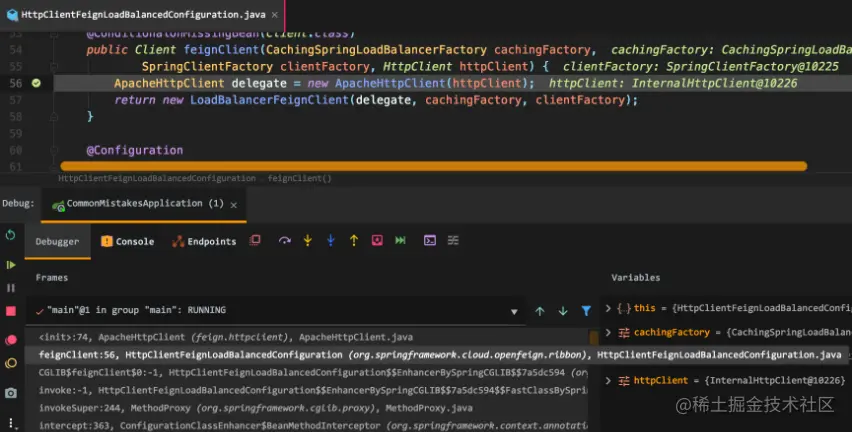The image size is (852, 432).
Task: Select the invokeSuper:244 MethodProxy frame
Action: (307, 408)
